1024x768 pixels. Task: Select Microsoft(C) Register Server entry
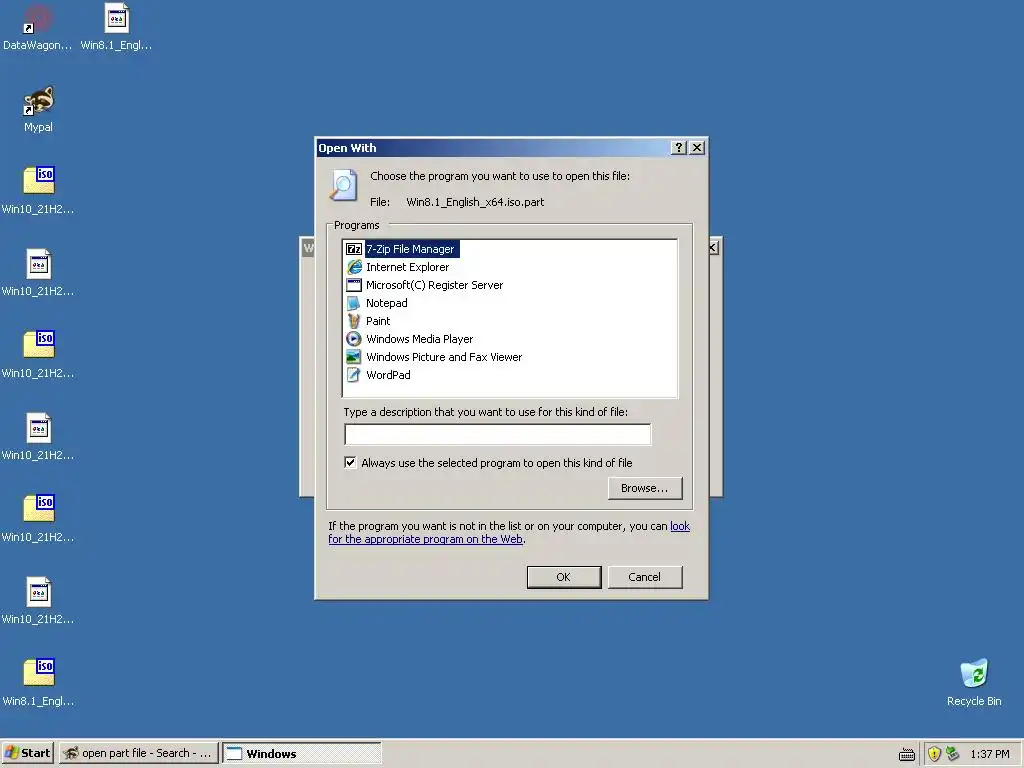click(x=424, y=285)
